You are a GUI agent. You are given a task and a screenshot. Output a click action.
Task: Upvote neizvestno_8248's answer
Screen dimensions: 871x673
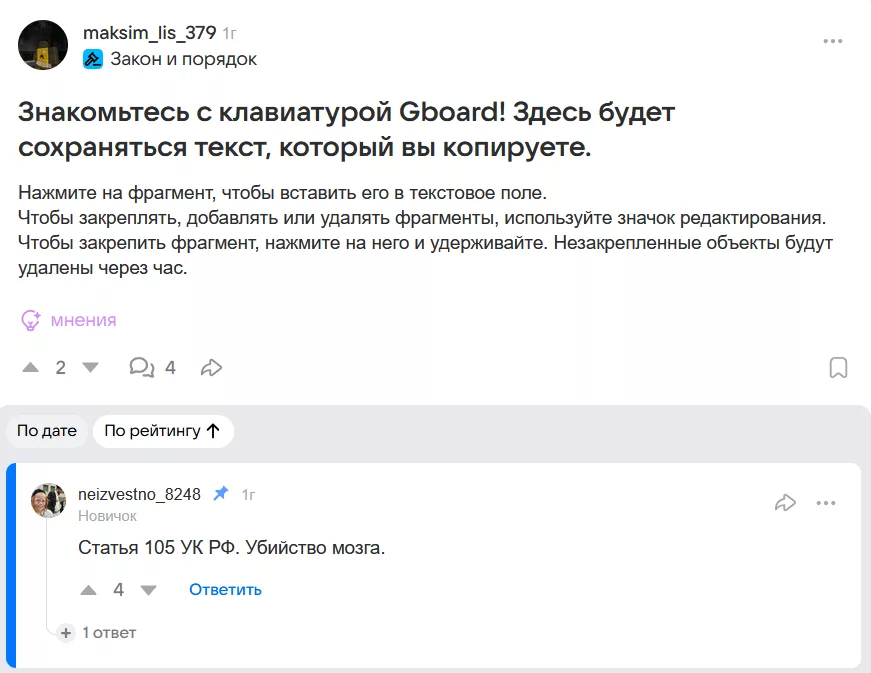click(88, 590)
